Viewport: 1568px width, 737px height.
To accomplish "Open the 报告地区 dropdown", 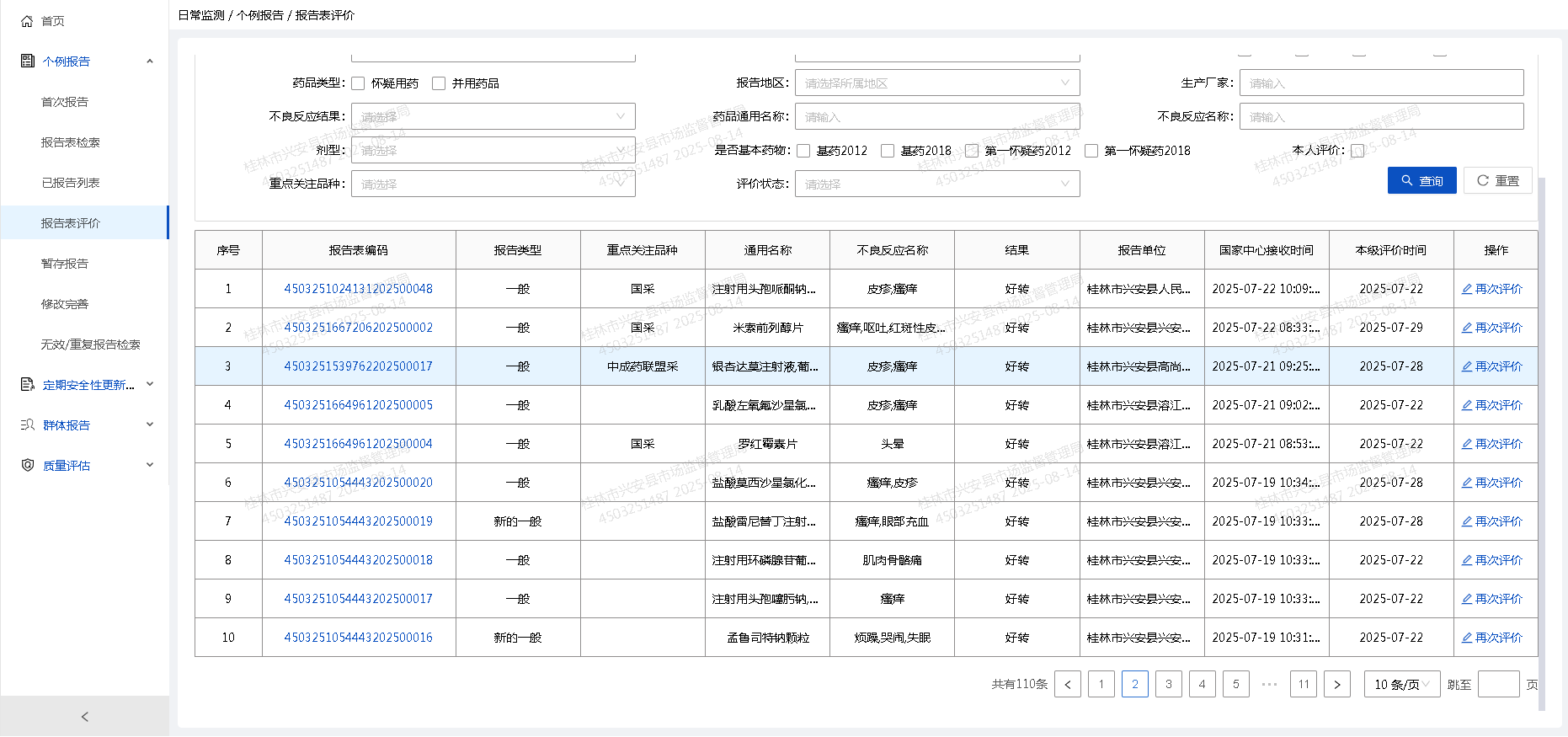I will point(936,83).
